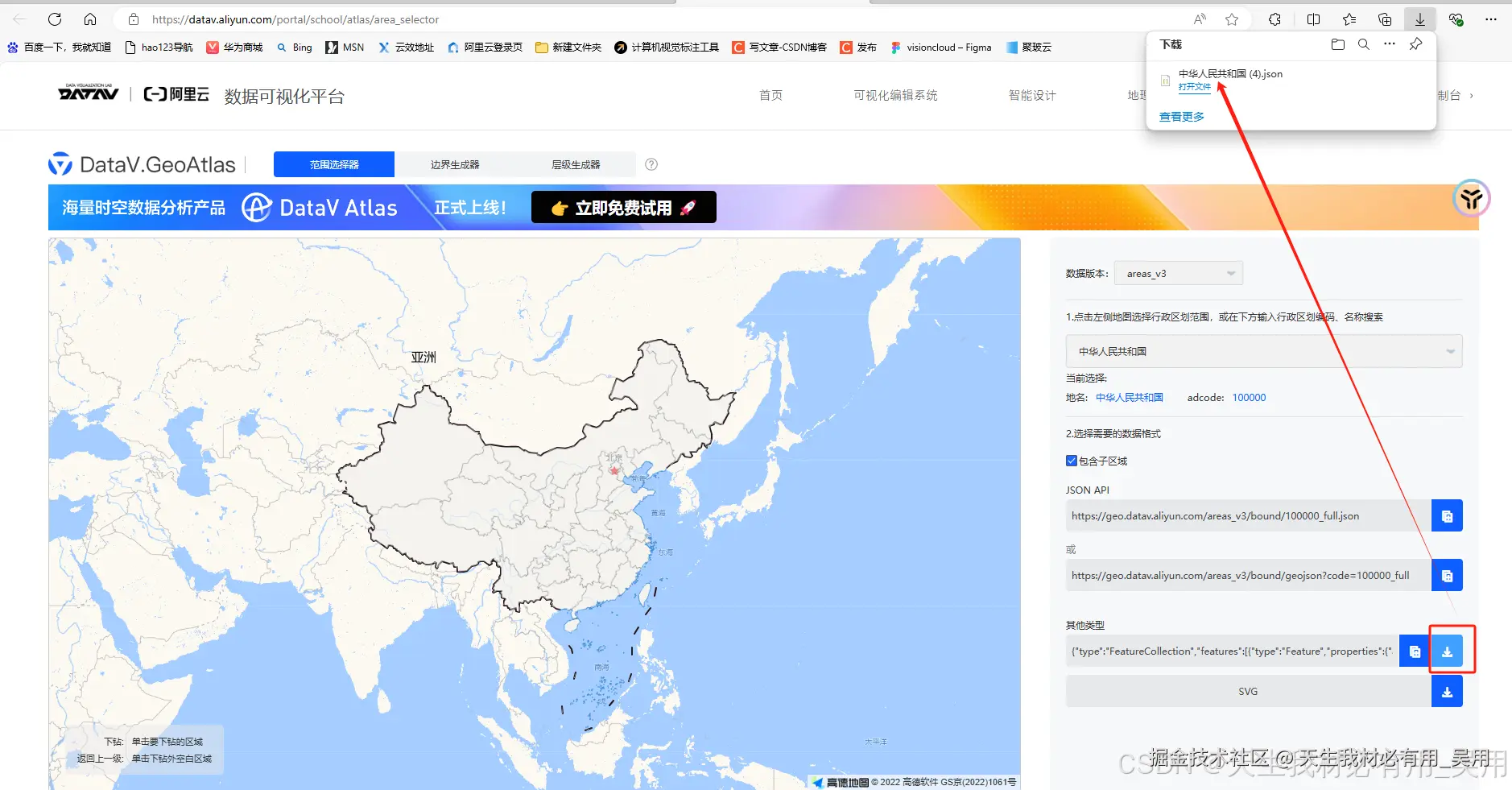Switch to the 边界生成器 tab
This screenshot has width=1512, height=790.
pyautogui.click(x=454, y=164)
